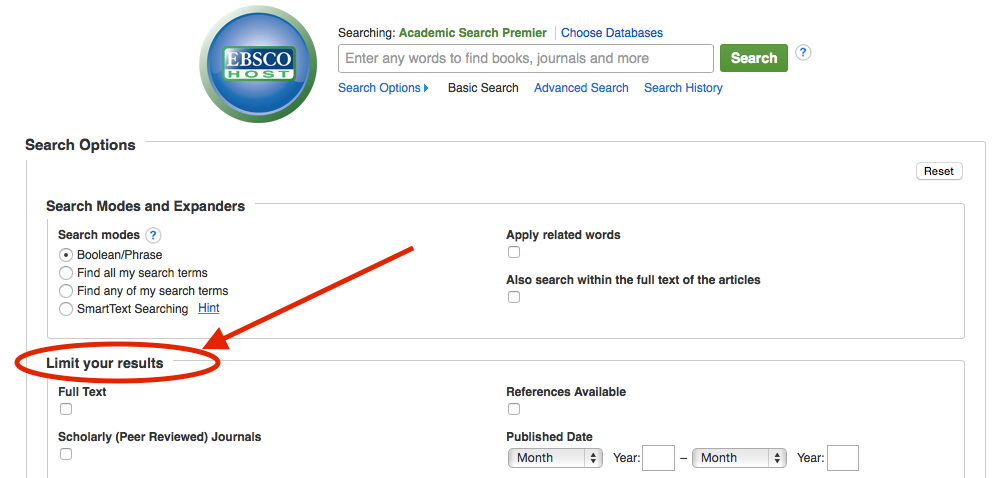Check References Available option
The width and height of the screenshot is (1001, 478).
[514, 409]
